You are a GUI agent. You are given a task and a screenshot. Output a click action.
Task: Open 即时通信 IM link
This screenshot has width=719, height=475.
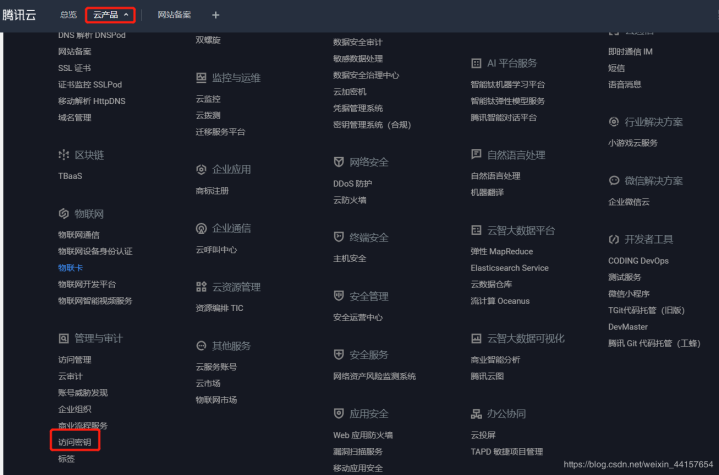[631, 51]
